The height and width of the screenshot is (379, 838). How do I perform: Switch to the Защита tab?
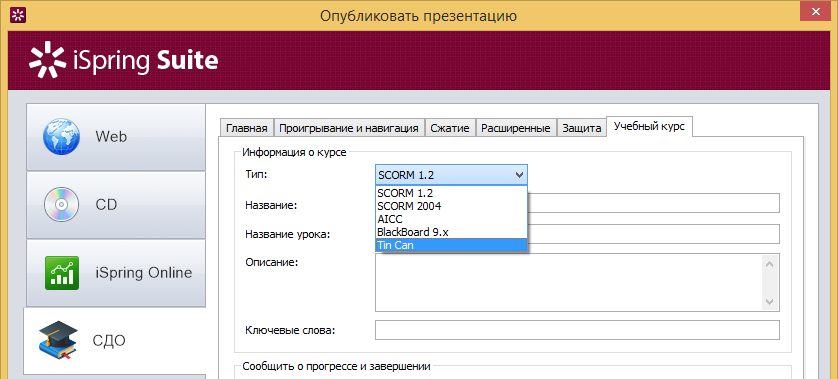(x=581, y=128)
